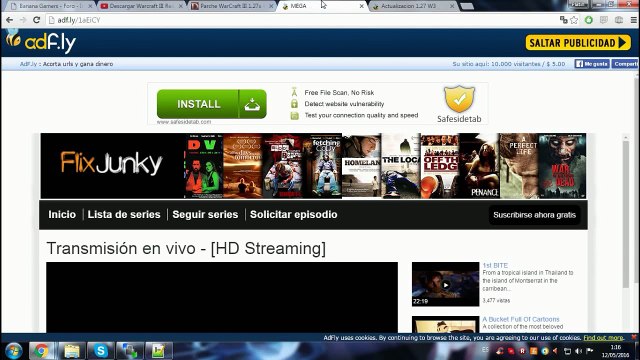Open the Windows Start menu
The height and width of the screenshot is (360, 640).
(x=13, y=351)
